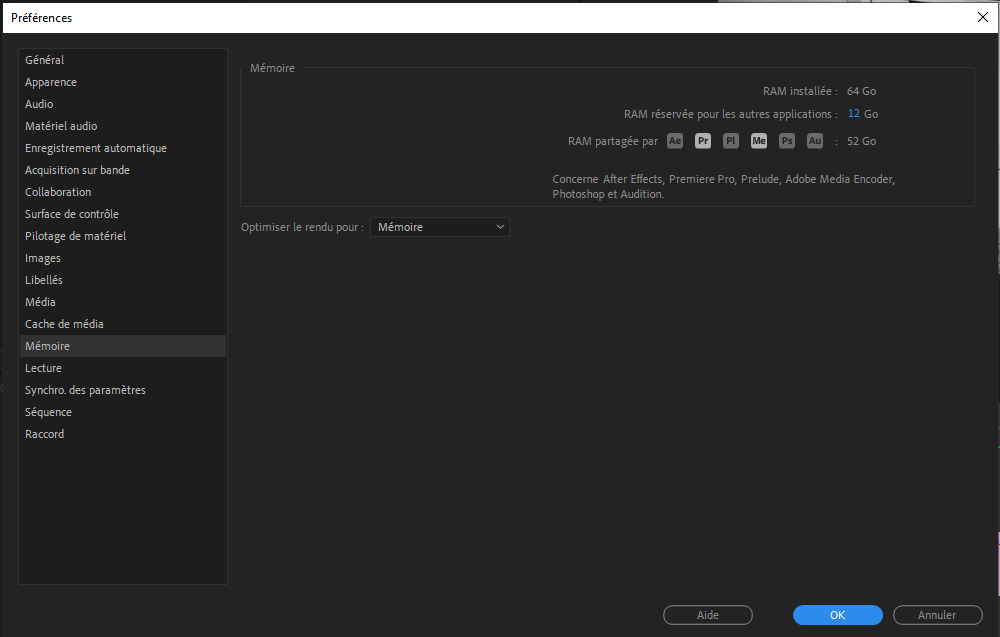
Task: Open the Optimiser le rendu pour dropdown
Action: coord(440,227)
